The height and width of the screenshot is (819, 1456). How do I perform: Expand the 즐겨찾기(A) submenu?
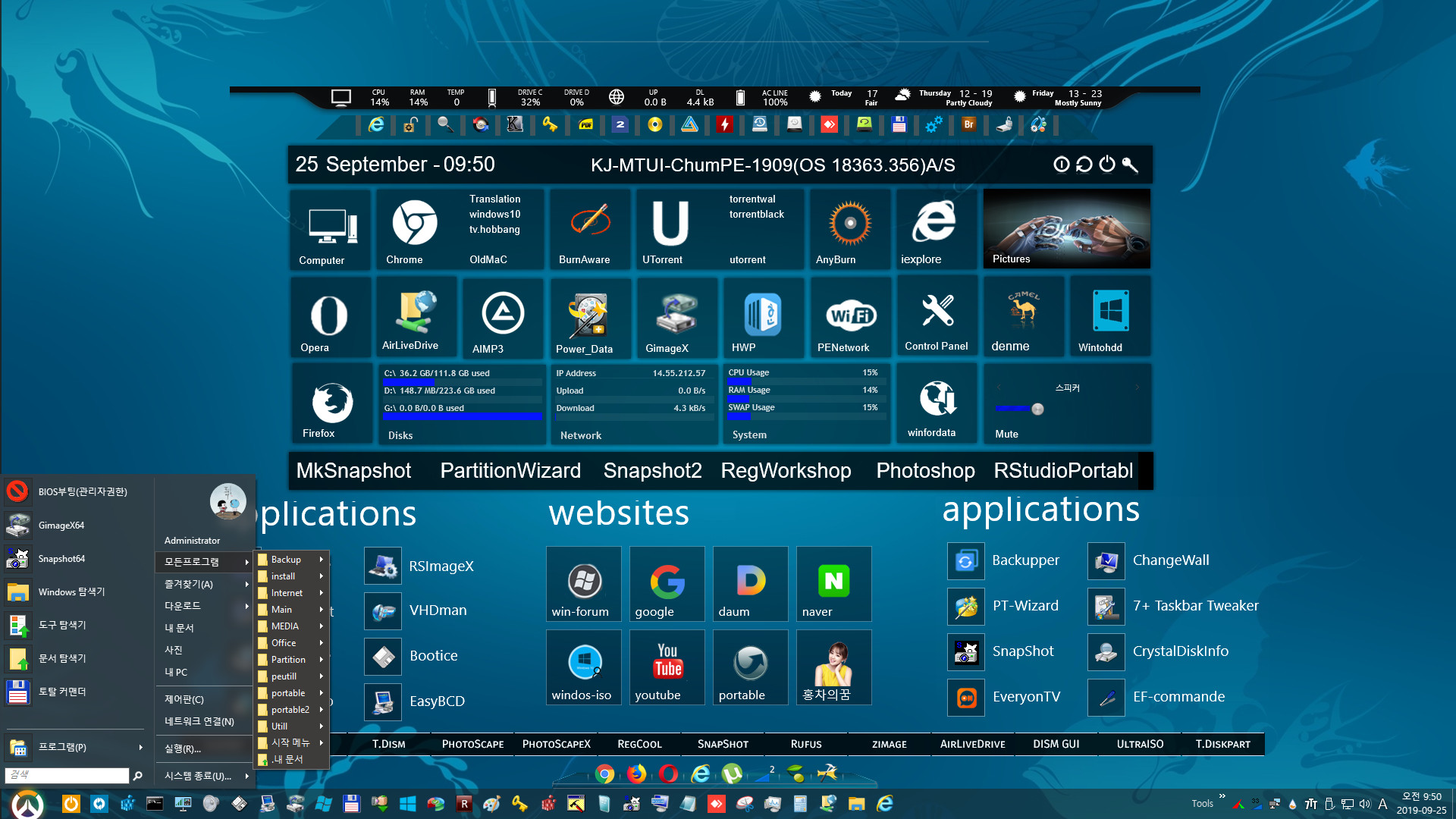click(206, 584)
